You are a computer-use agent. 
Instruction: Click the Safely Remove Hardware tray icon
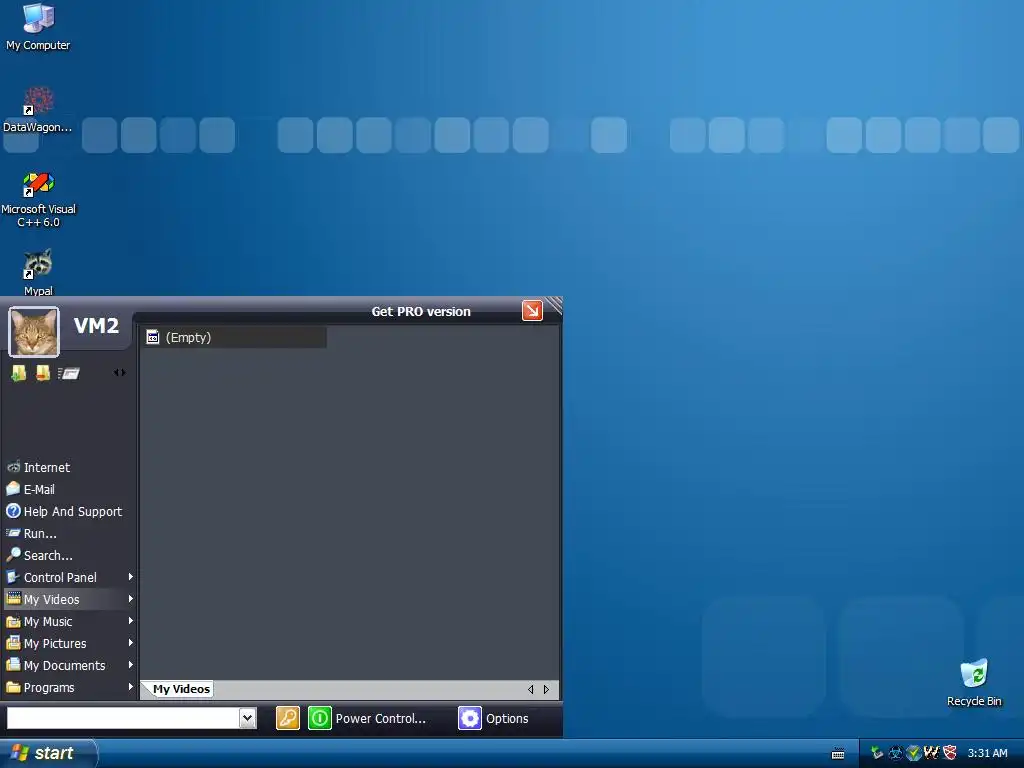(x=876, y=753)
